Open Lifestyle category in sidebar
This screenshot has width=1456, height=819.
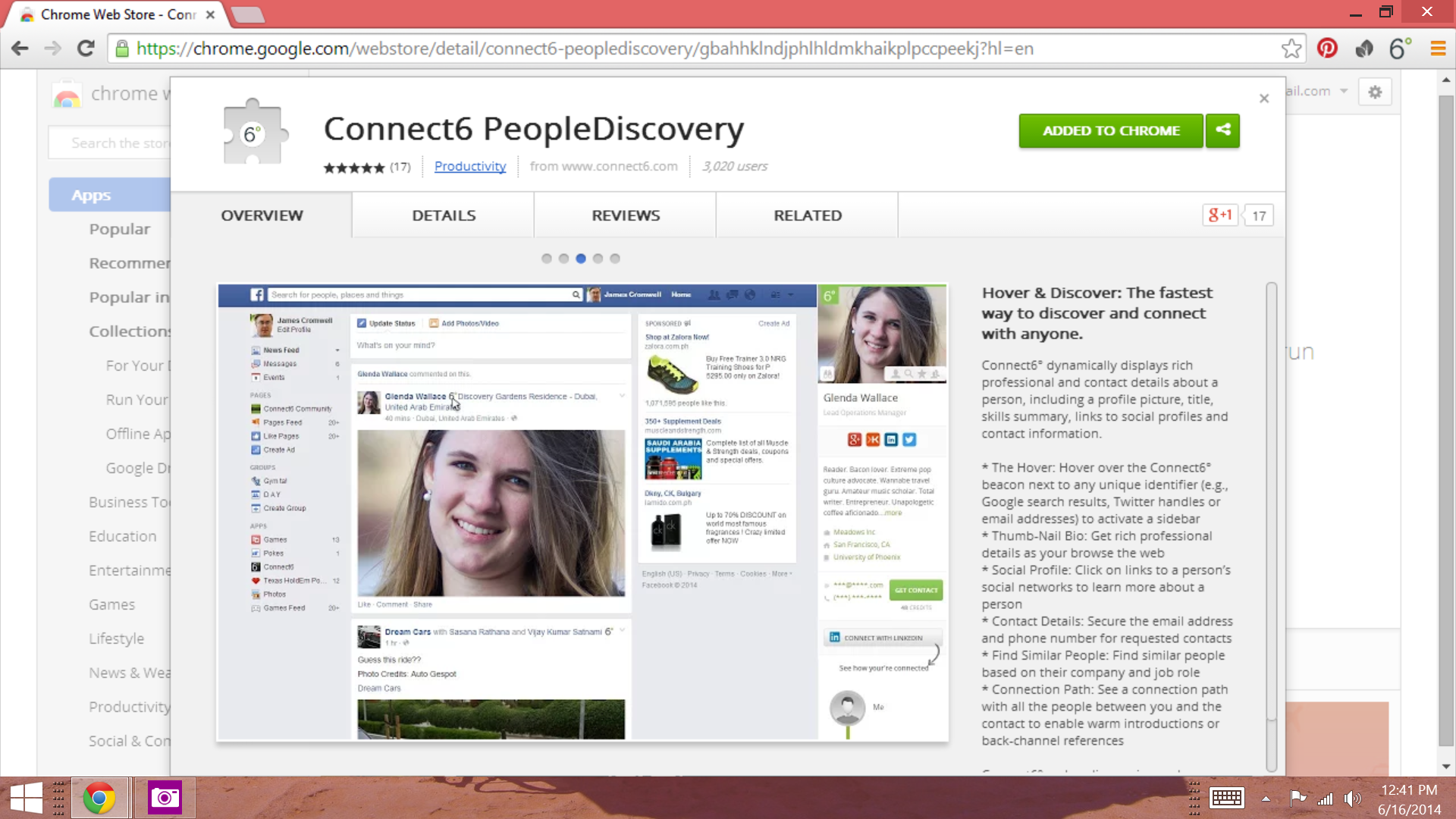tap(117, 639)
